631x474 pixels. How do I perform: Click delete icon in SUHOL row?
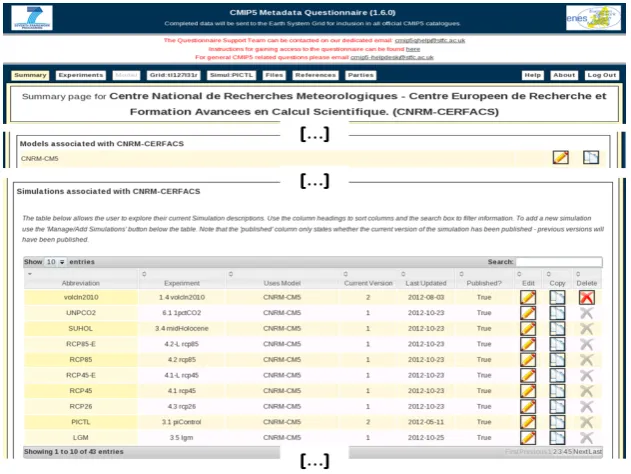587,328
